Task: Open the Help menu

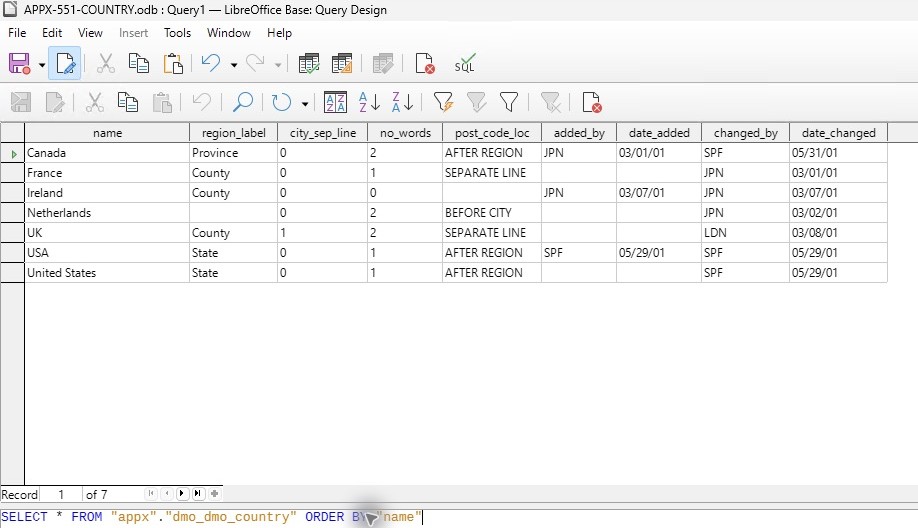Action: click(279, 33)
